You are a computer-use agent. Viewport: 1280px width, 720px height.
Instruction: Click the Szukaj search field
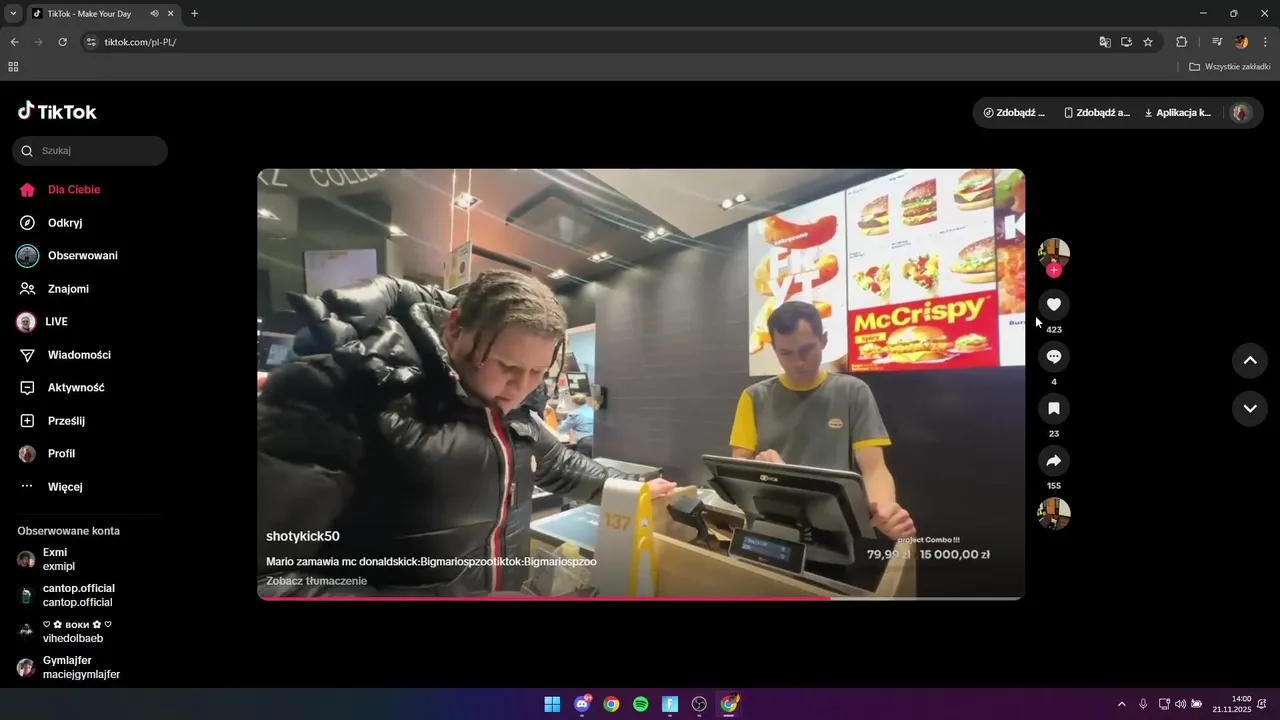point(90,151)
